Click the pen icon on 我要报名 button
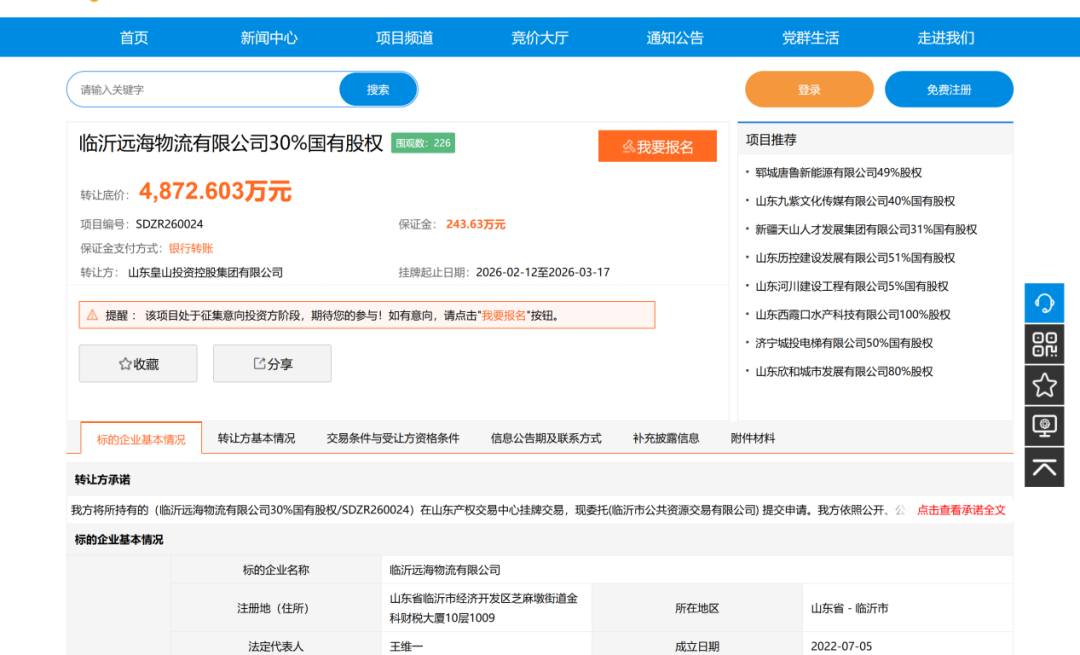 tap(631, 145)
